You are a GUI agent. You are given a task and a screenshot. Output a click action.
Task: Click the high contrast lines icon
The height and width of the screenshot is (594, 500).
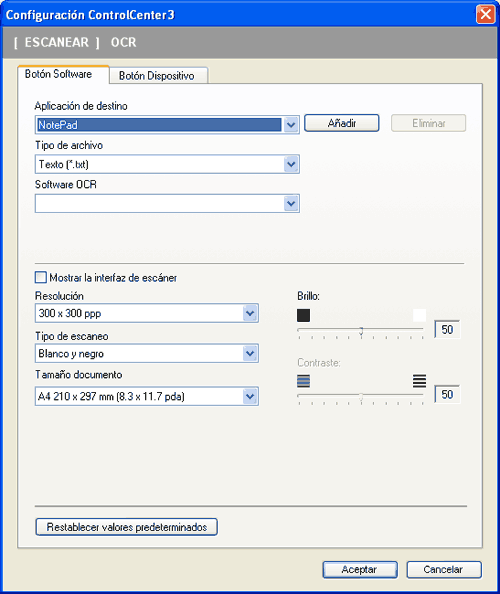[x=419, y=381]
